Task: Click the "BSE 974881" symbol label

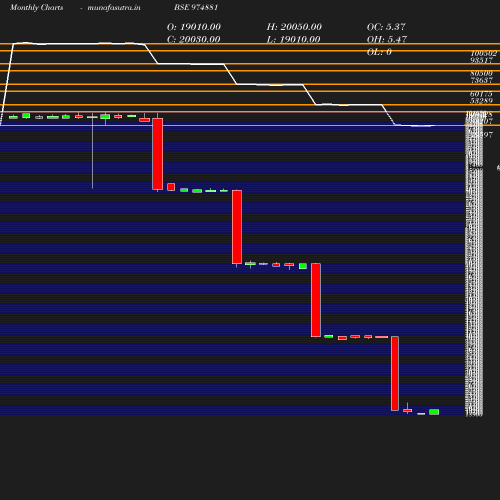Action: [x=196, y=7]
